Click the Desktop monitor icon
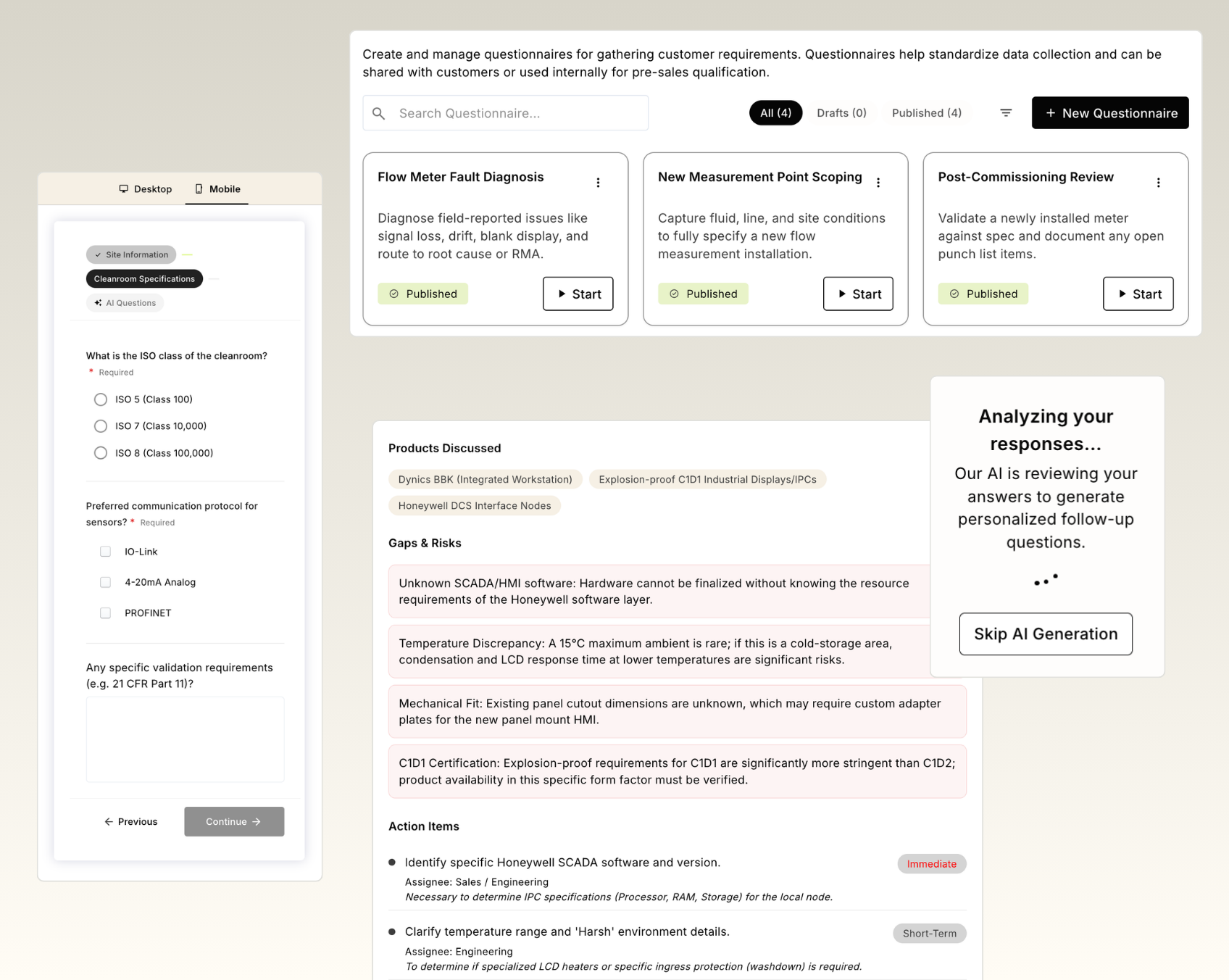This screenshot has width=1229, height=980. (x=124, y=188)
